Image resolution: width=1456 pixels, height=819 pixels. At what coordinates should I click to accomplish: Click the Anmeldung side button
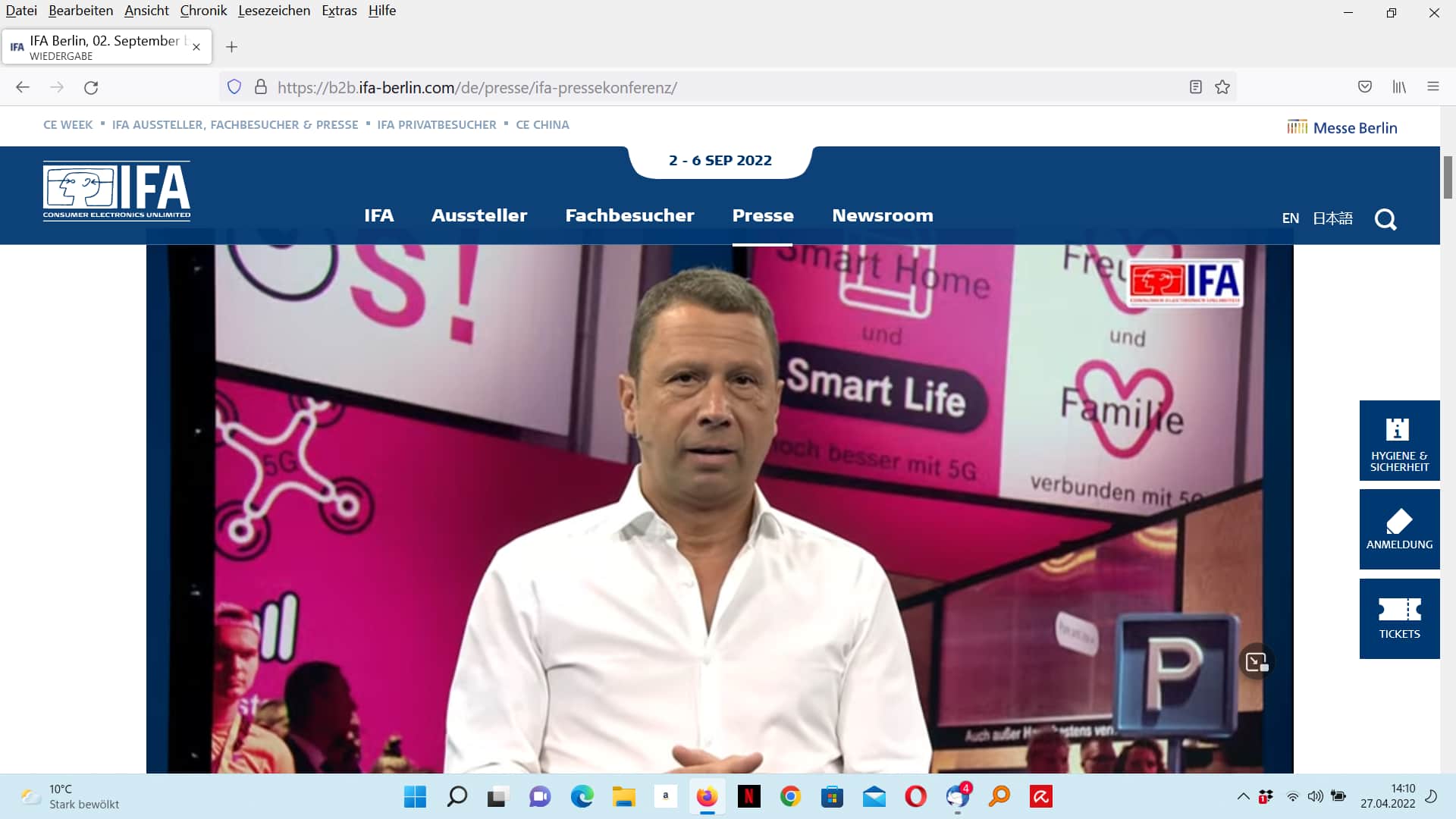point(1399,529)
